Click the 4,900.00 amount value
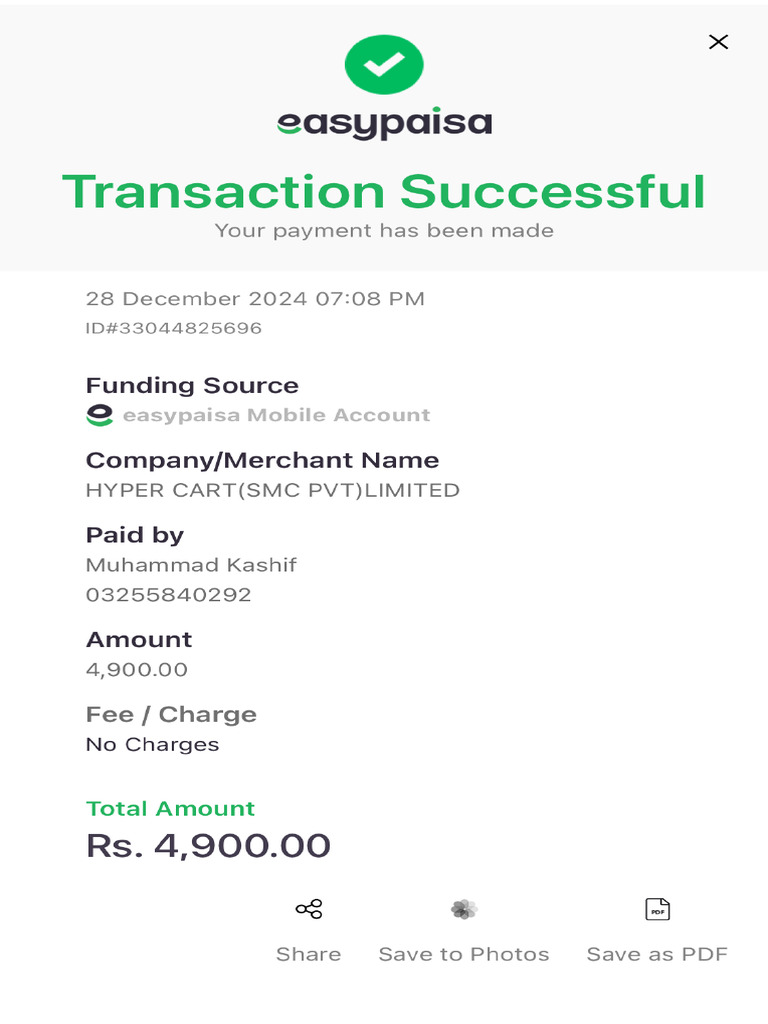768x1024 pixels. (137, 669)
